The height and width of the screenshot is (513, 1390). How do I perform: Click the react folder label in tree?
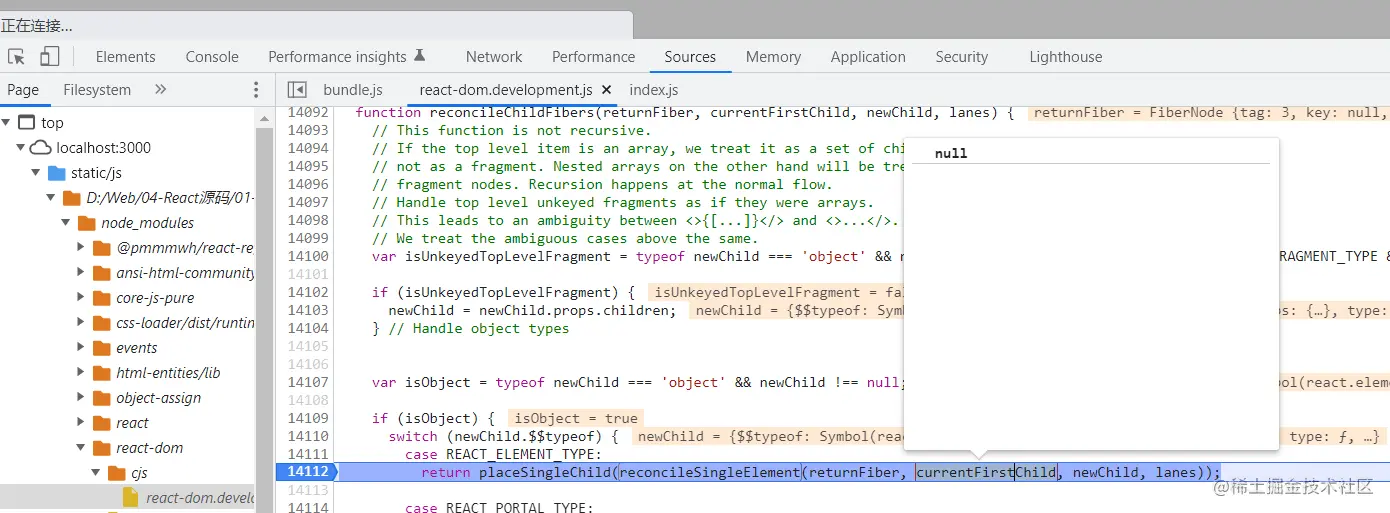[132, 423]
